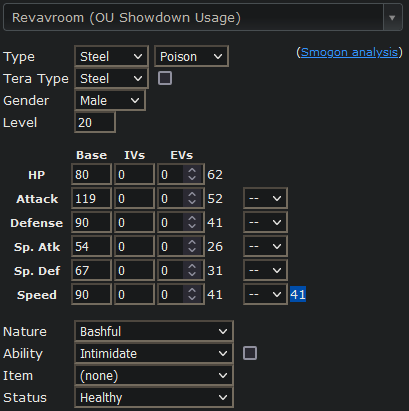Adjust Defense EVs using the spinner arrows

tap(192, 223)
